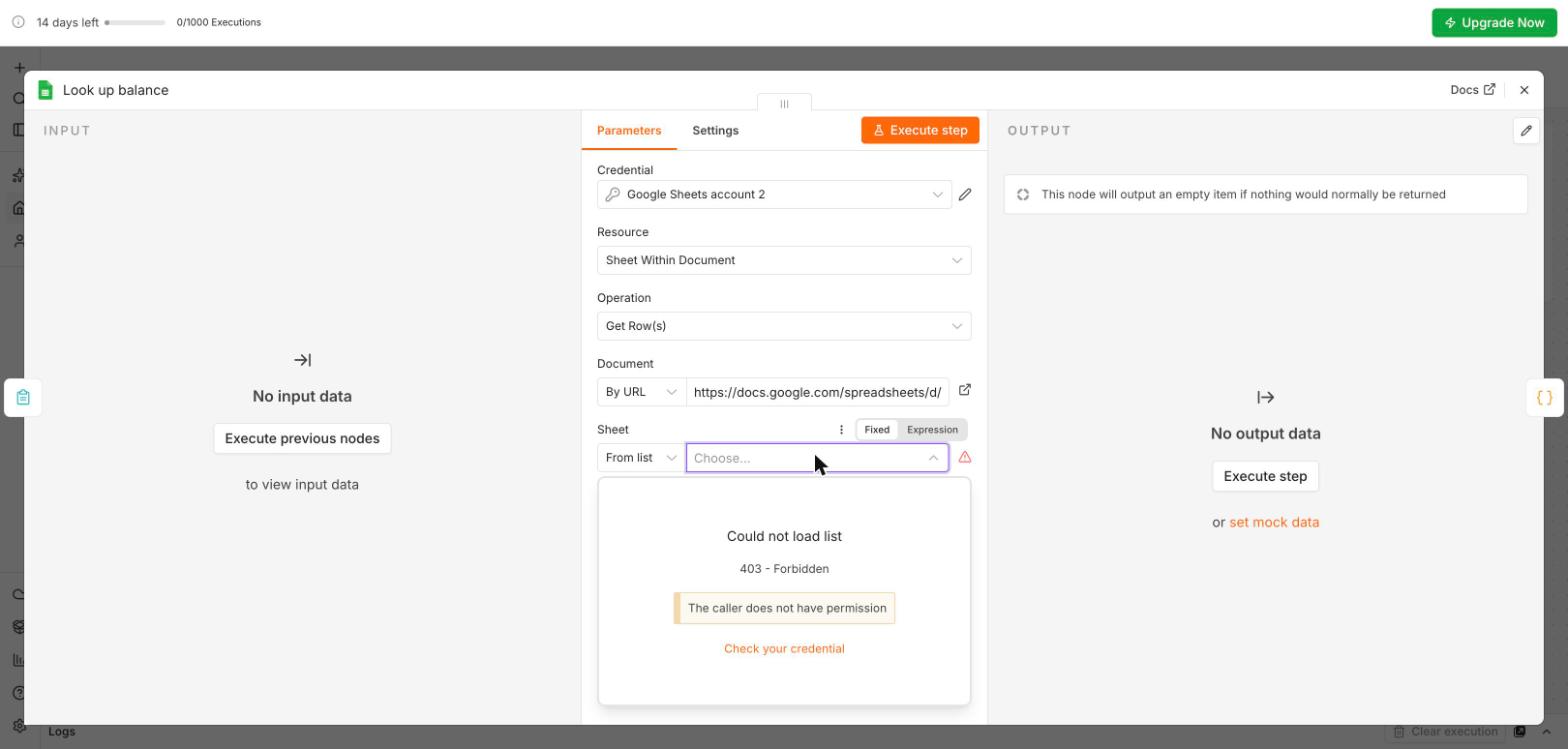Click the clipboard icon on the left edge
The width and height of the screenshot is (1568, 749).
coord(23,397)
